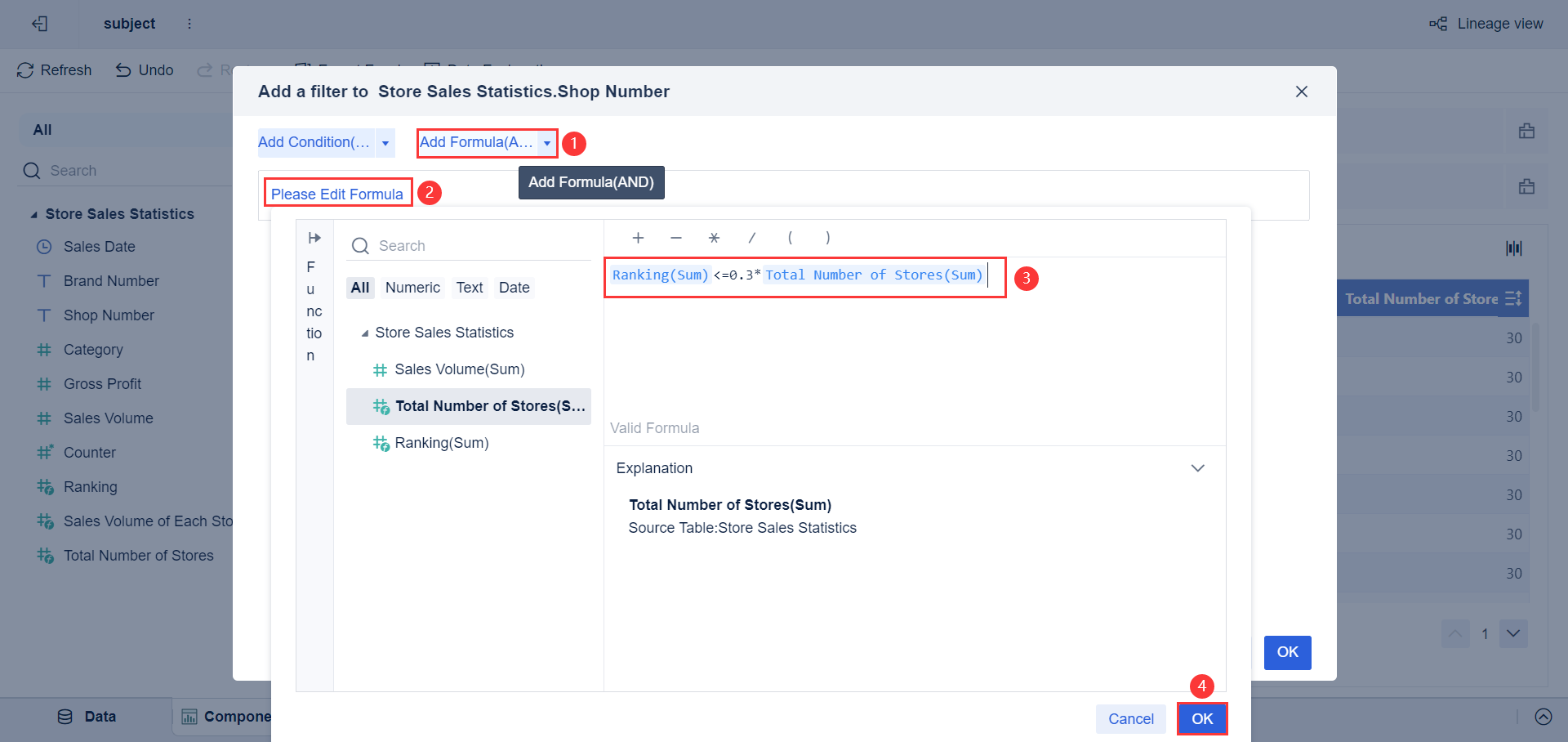The image size is (1568, 742).
Task: Click the Refresh icon in the toolbar
Action: [24, 70]
